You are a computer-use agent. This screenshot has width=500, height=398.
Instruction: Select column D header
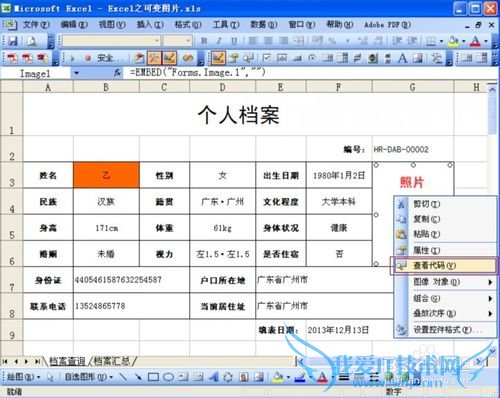coord(222,87)
